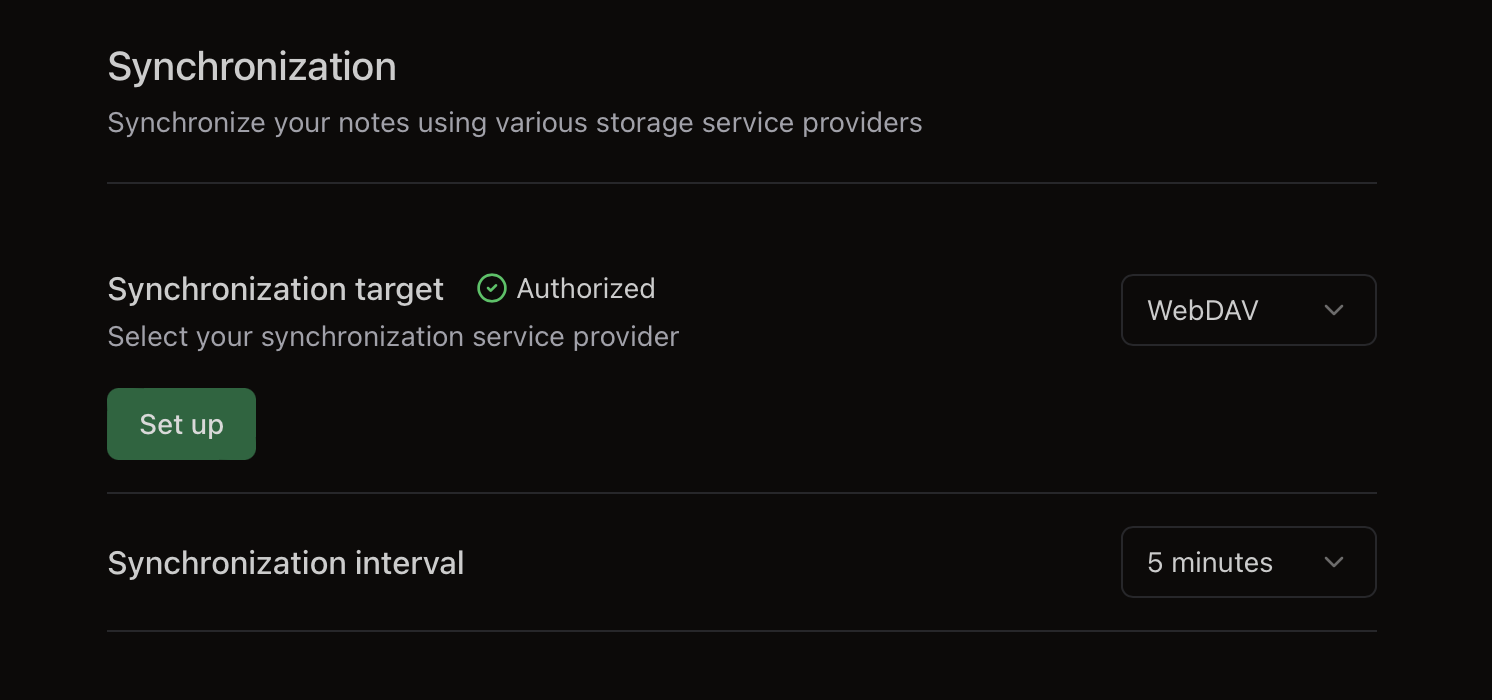Click the "5 minutes" value text

[1209, 562]
